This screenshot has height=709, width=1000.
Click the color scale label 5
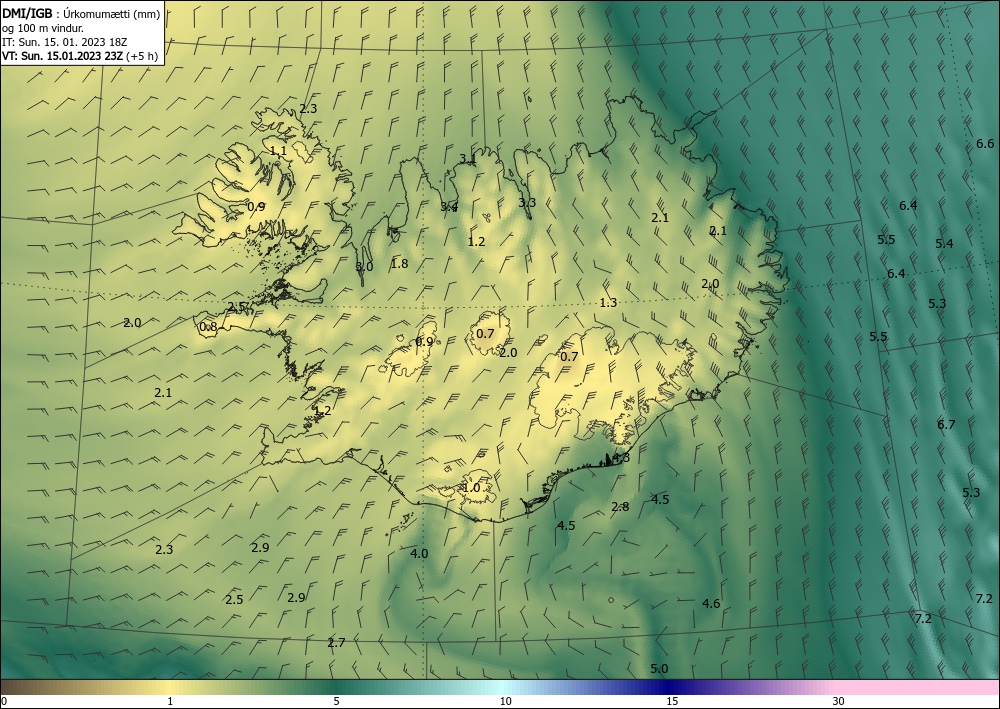pos(336,702)
